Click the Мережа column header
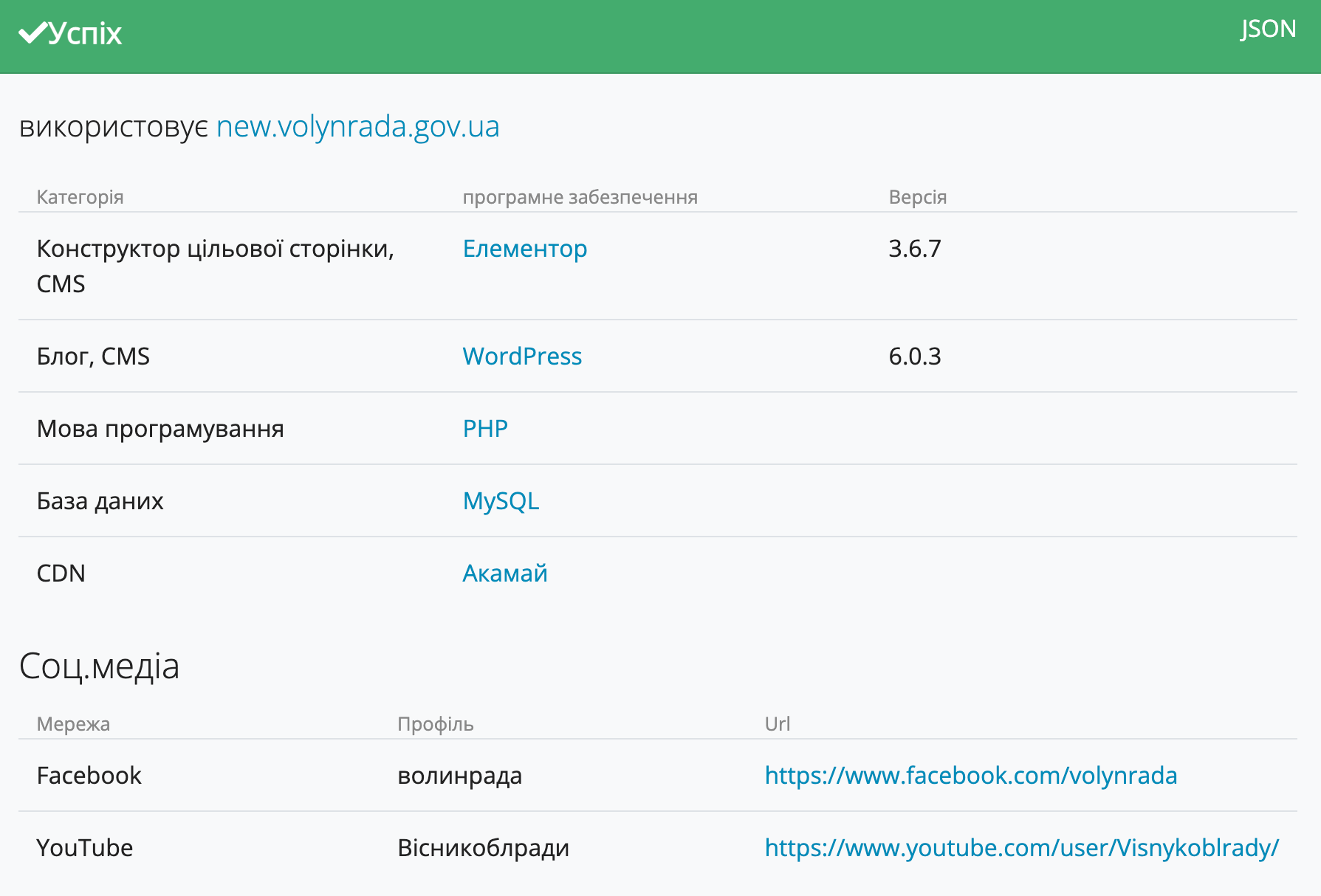This screenshot has width=1321, height=896. 73,724
